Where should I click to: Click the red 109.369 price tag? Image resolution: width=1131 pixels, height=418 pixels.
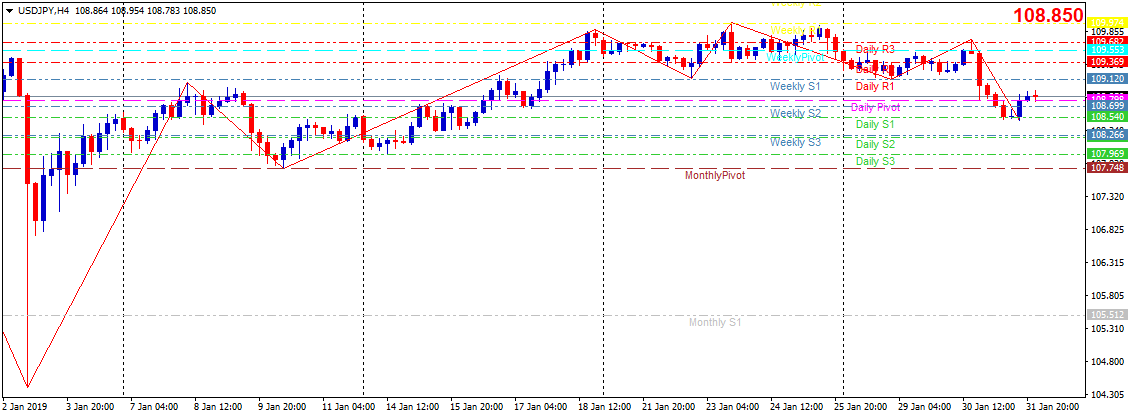click(1107, 62)
